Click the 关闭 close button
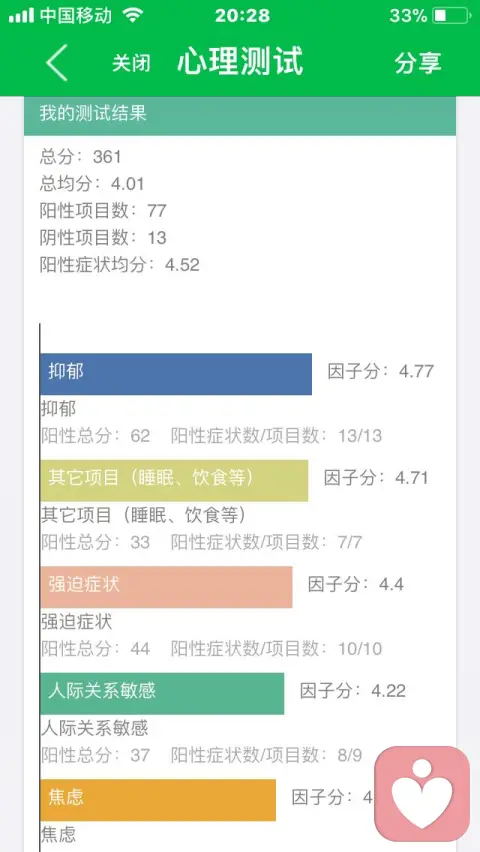Screen dimensions: 480x852 click(131, 64)
